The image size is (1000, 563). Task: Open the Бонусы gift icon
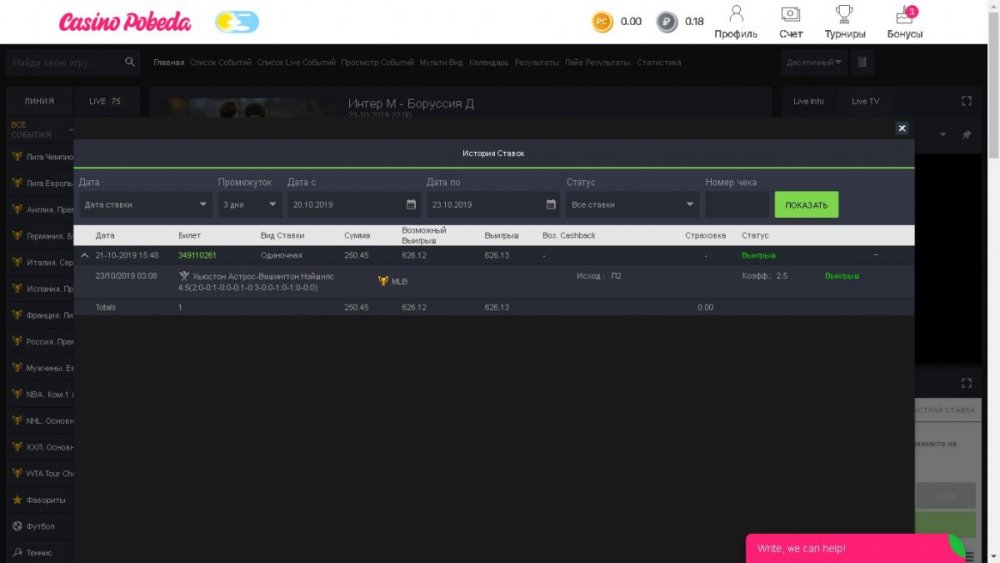[904, 16]
